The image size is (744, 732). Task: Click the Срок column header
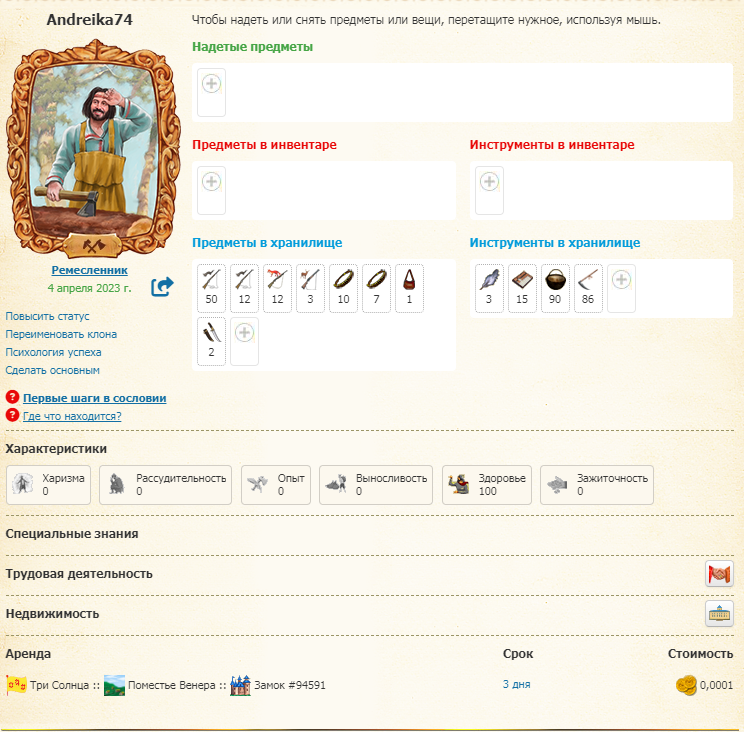click(x=518, y=654)
